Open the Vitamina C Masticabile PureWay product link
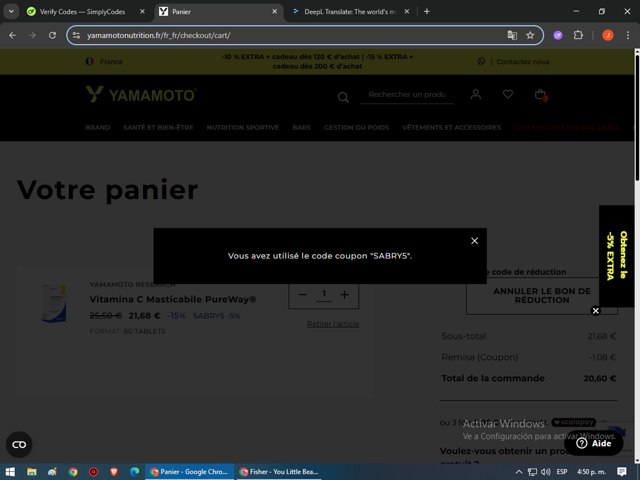 point(173,300)
